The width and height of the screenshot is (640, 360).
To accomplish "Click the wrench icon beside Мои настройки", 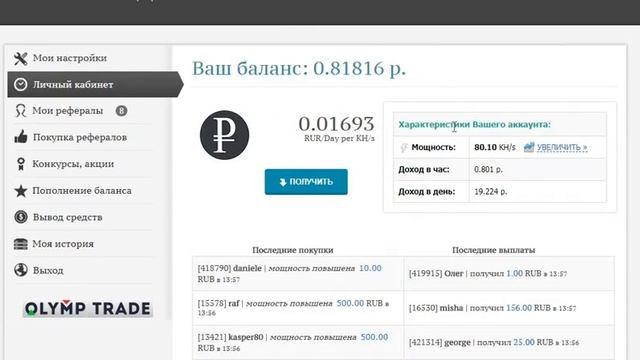I will click(20, 58).
